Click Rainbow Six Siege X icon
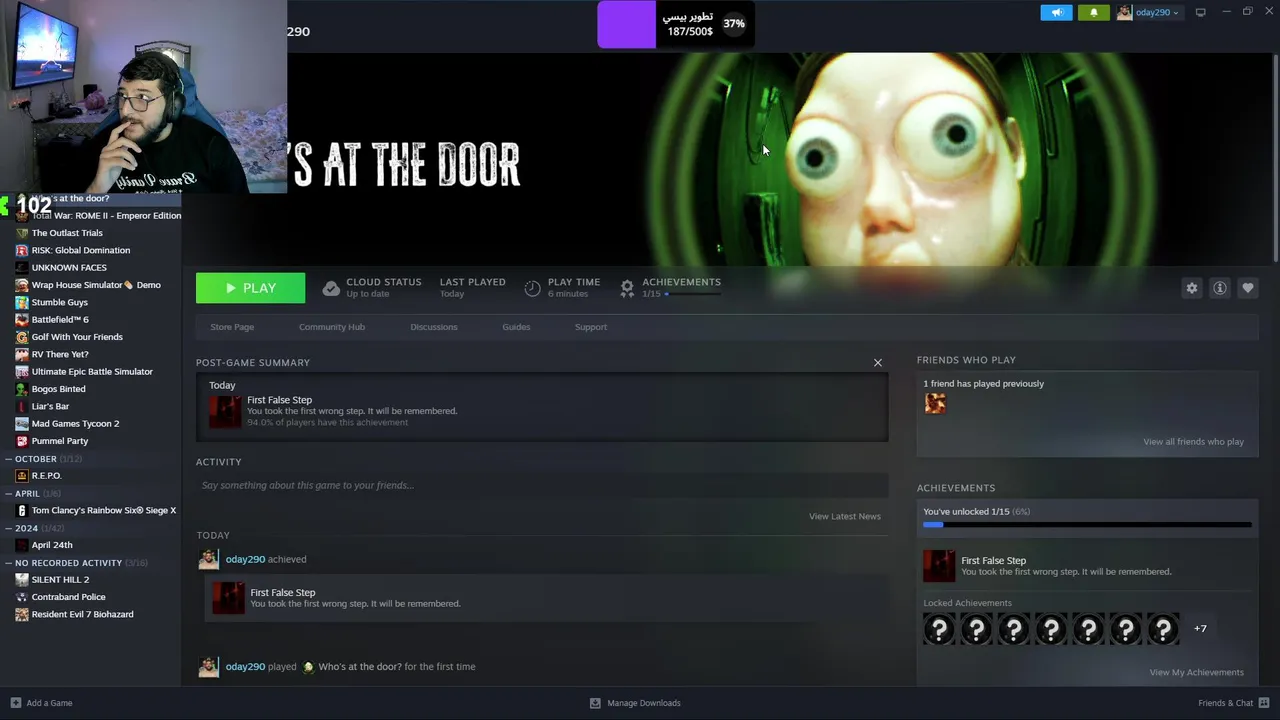The height and width of the screenshot is (720, 1280). click(x=22, y=511)
